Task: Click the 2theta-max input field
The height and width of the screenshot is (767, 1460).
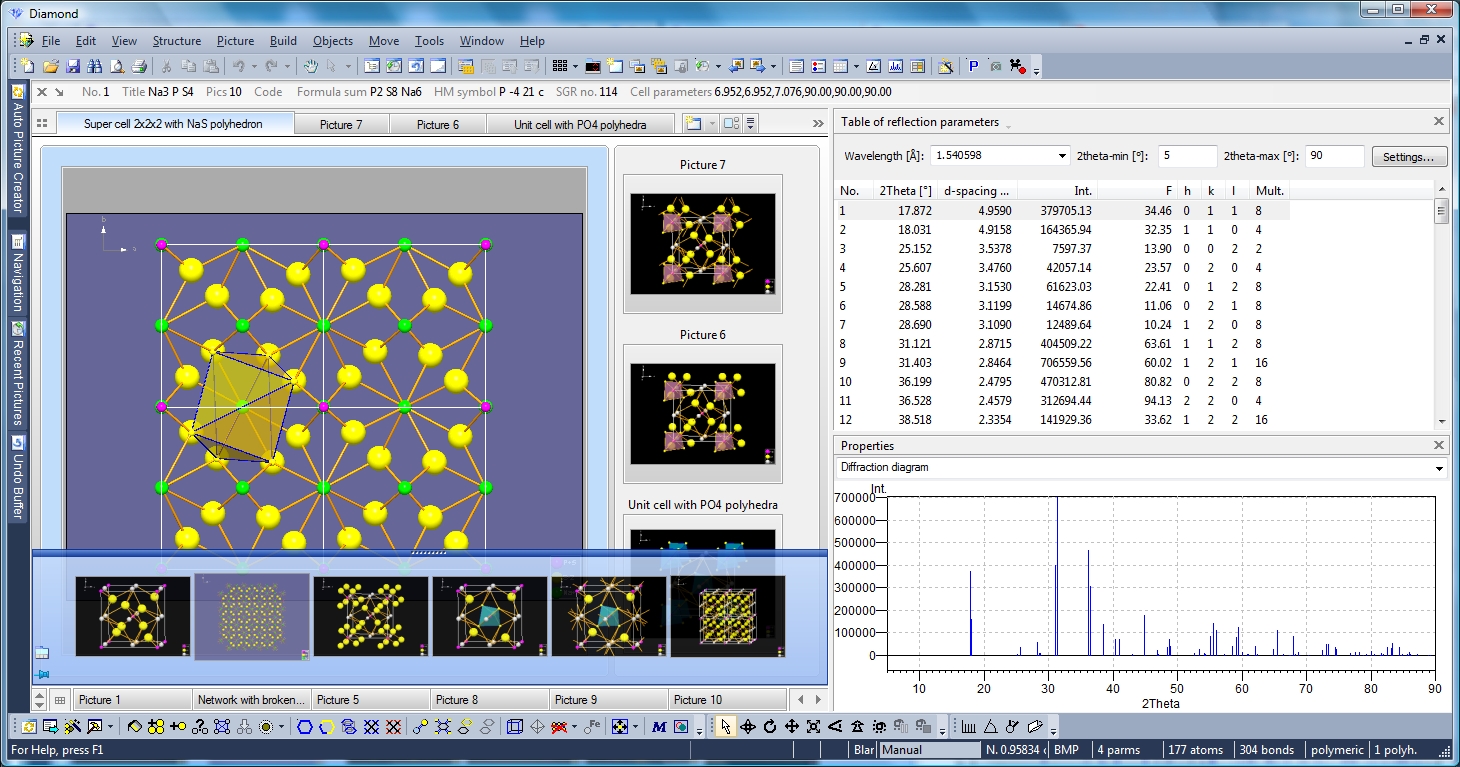Action: click(1334, 157)
